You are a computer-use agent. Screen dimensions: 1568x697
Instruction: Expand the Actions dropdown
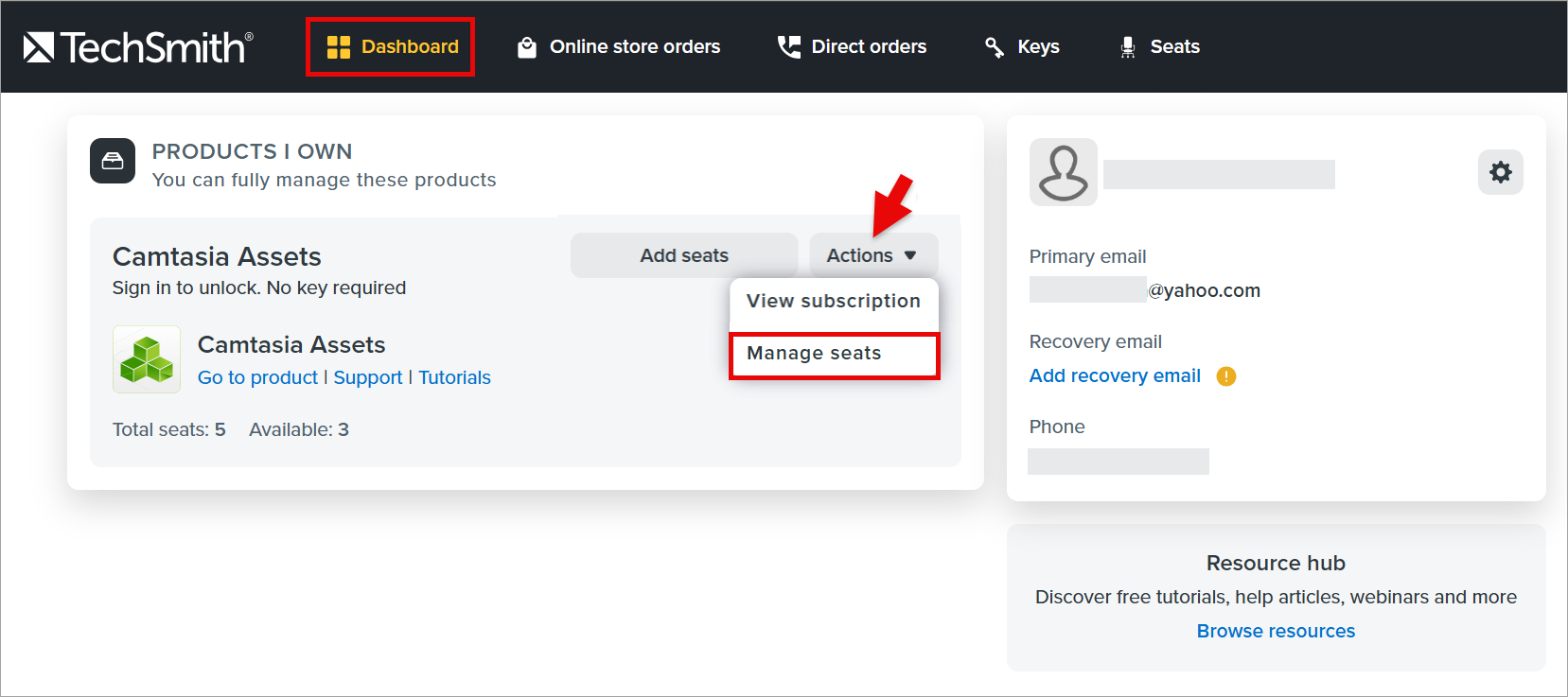[873, 255]
